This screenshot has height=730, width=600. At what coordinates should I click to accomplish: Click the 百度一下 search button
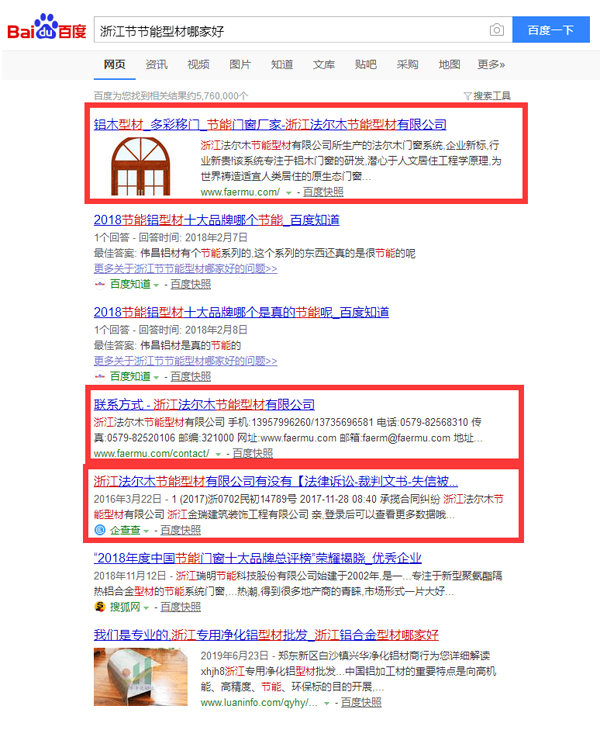[x=551, y=30]
